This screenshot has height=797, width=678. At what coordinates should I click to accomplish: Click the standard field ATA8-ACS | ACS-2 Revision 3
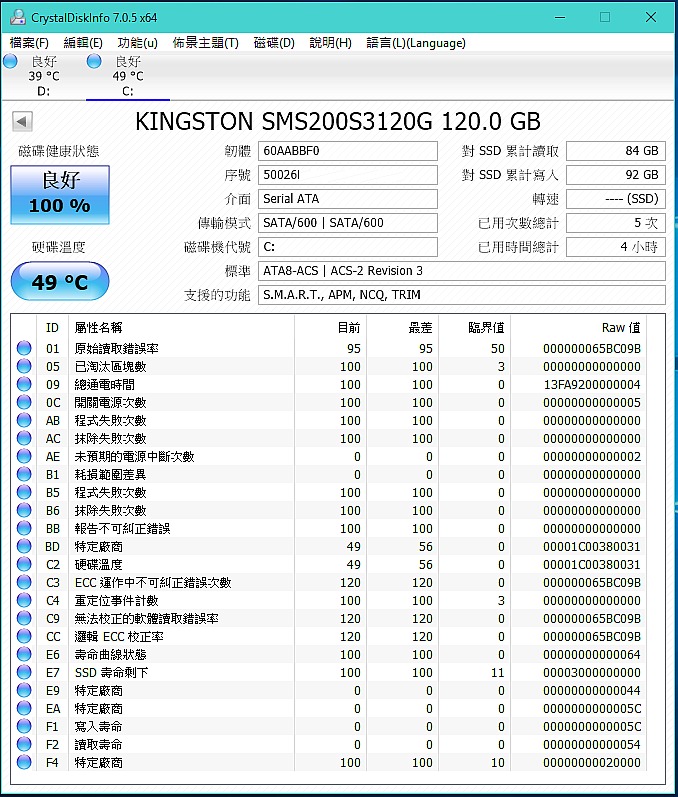(462, 271)
